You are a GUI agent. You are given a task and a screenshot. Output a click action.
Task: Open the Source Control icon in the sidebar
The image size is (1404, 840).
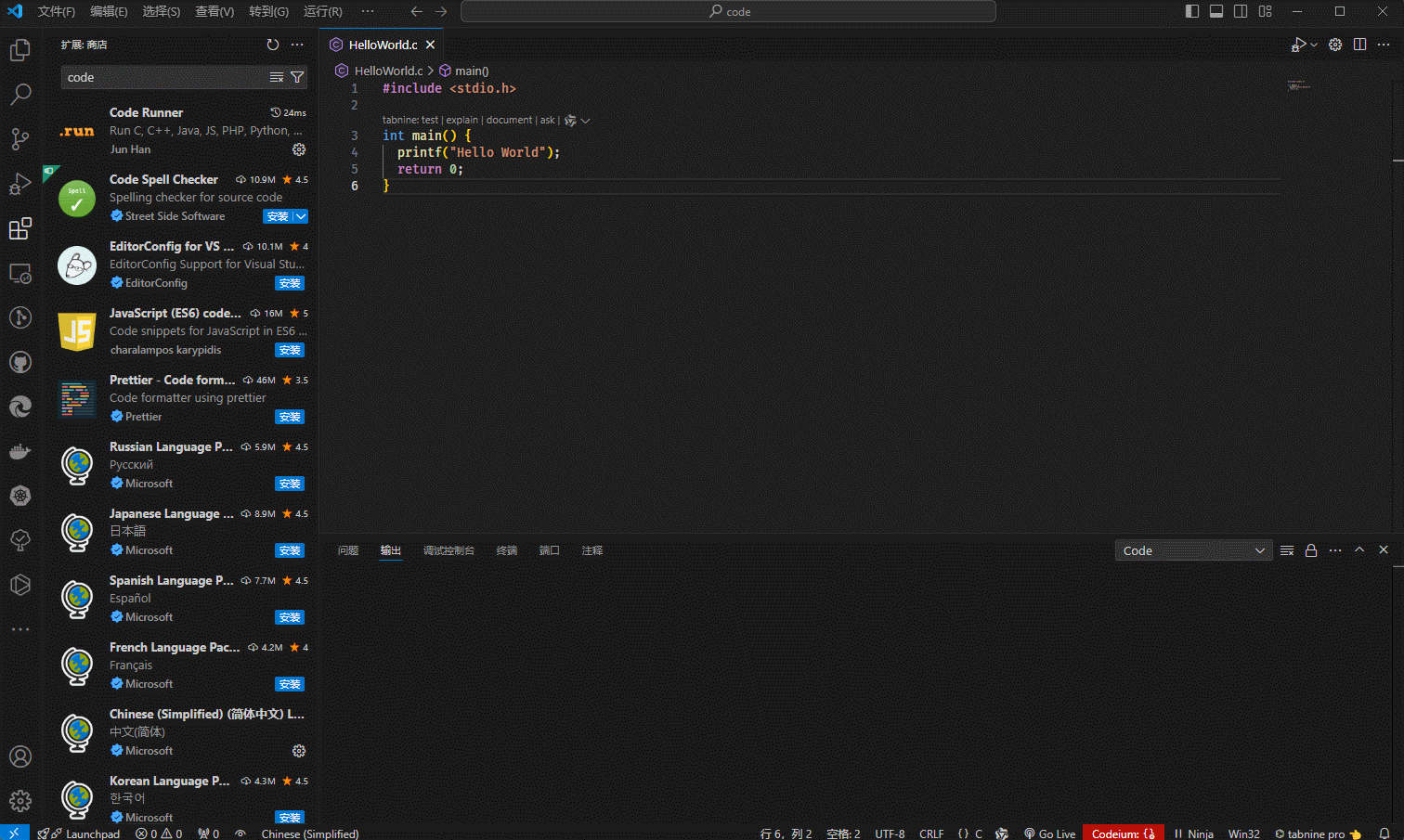click(x=20, y=138)
